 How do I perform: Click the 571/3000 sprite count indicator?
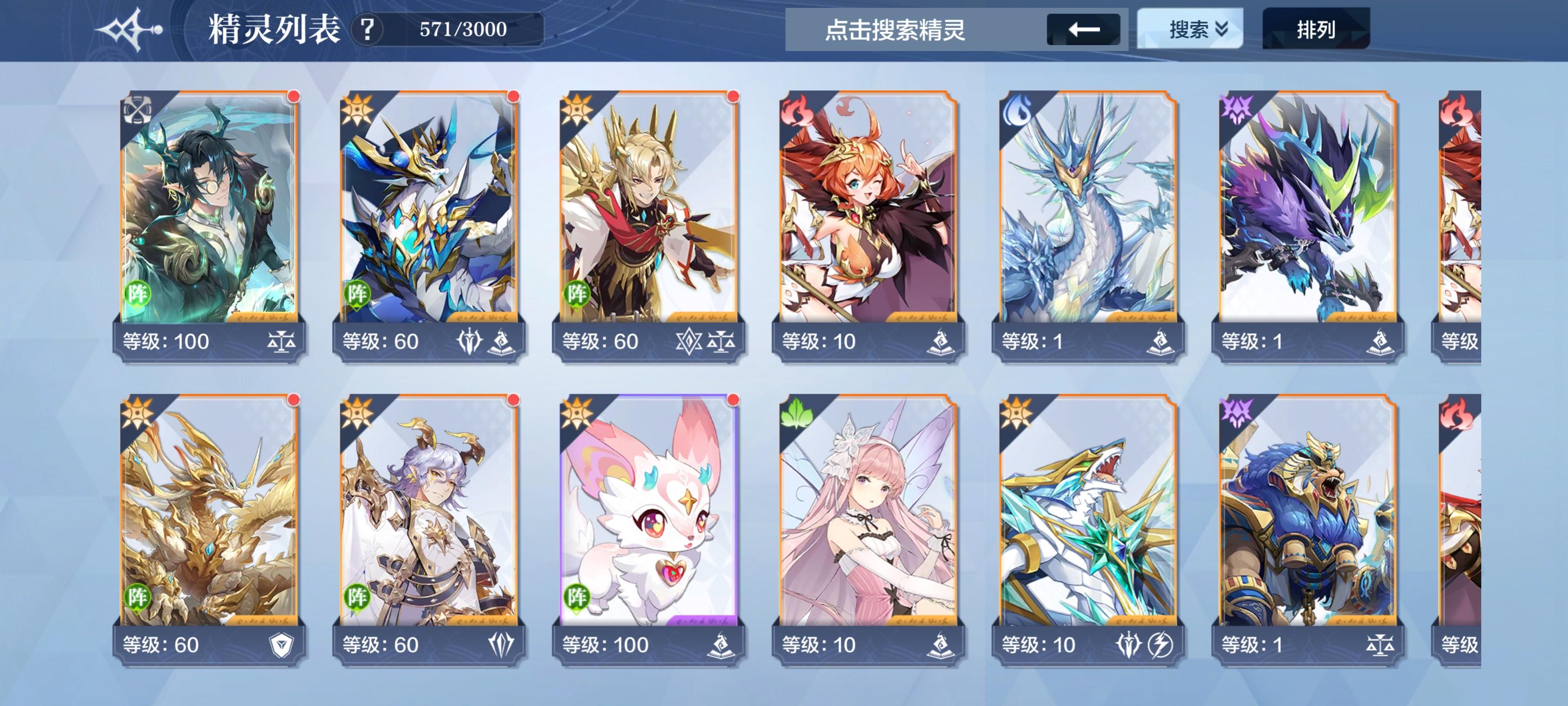463,29
